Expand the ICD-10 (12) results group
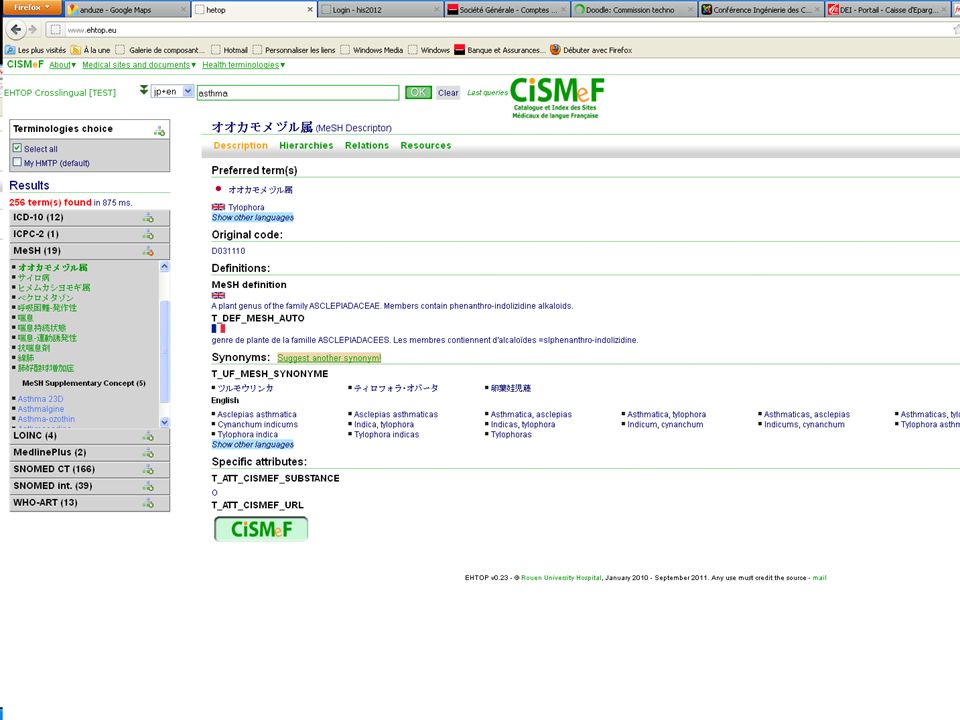Screen dimensions: 960x720 pos(90,217)
